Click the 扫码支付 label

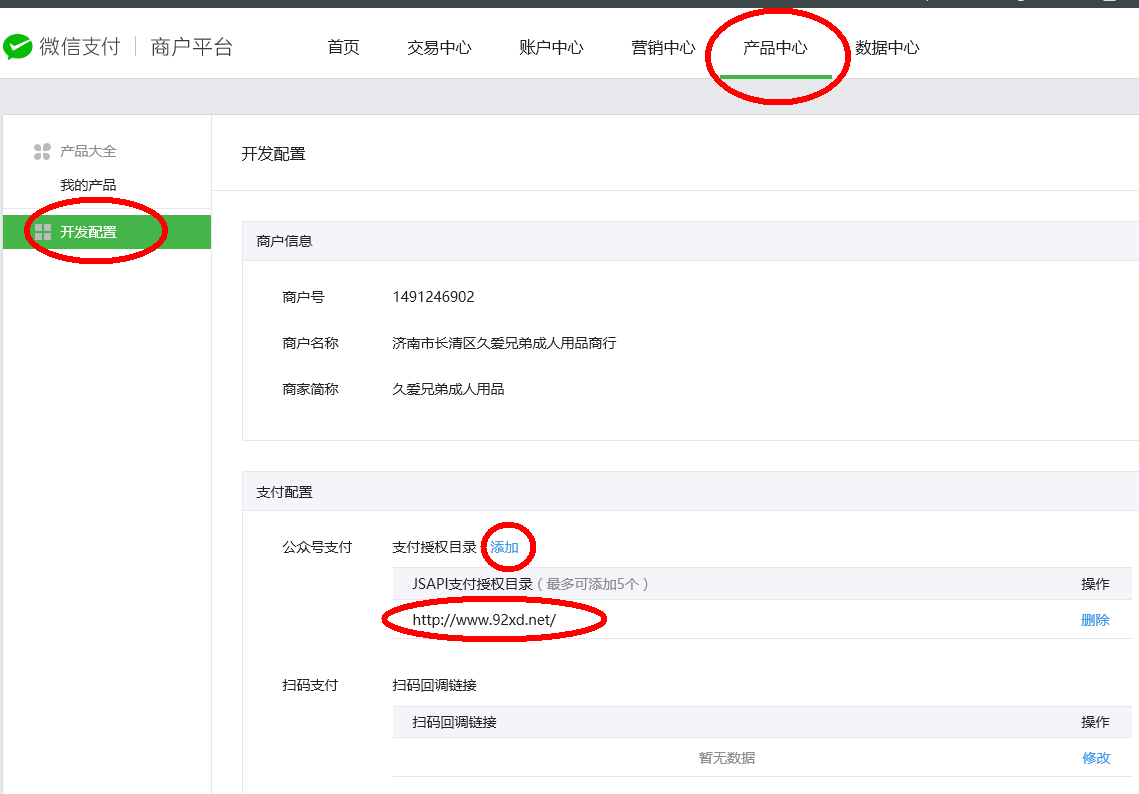(310, 685)
